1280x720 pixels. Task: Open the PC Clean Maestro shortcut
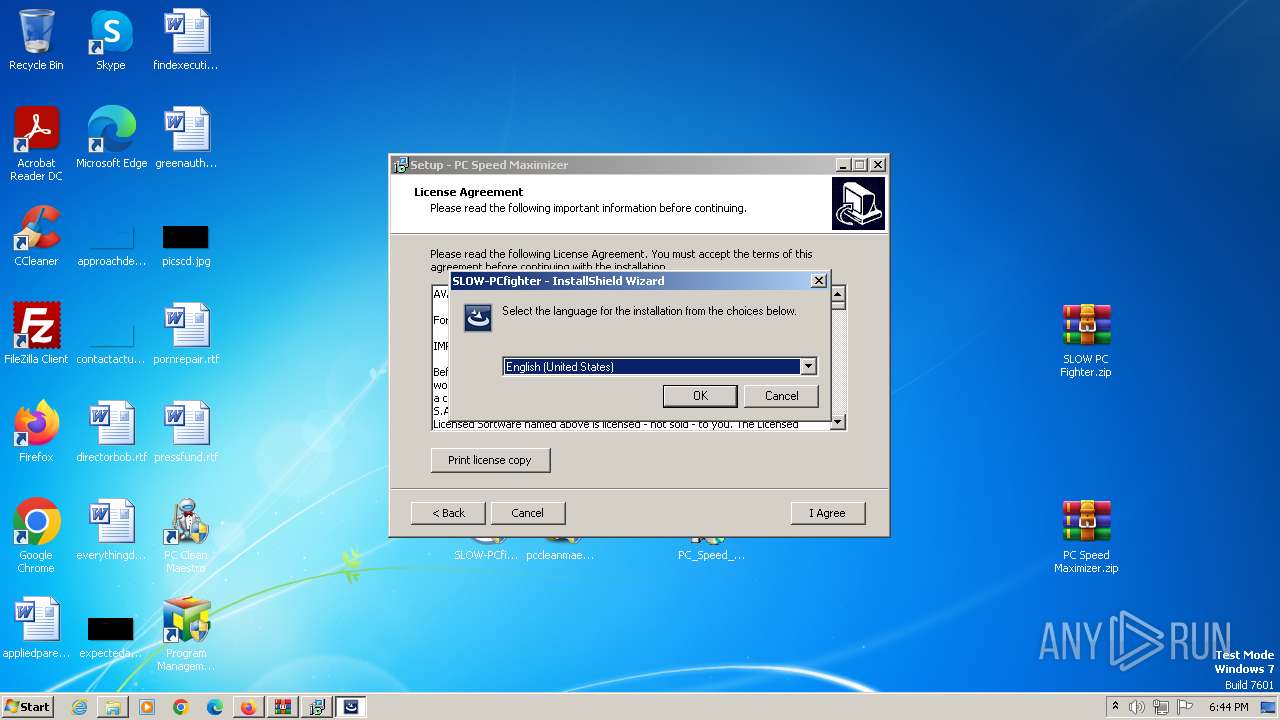pos(186,536)
